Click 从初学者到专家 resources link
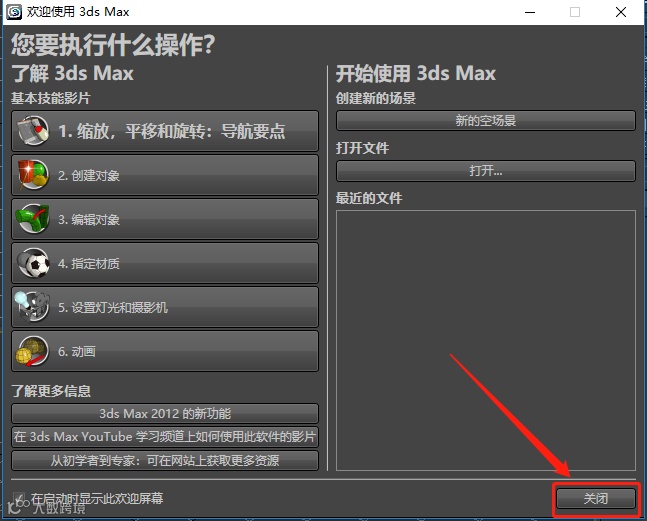This screenshot has height=521, width=647. [165, 460]
